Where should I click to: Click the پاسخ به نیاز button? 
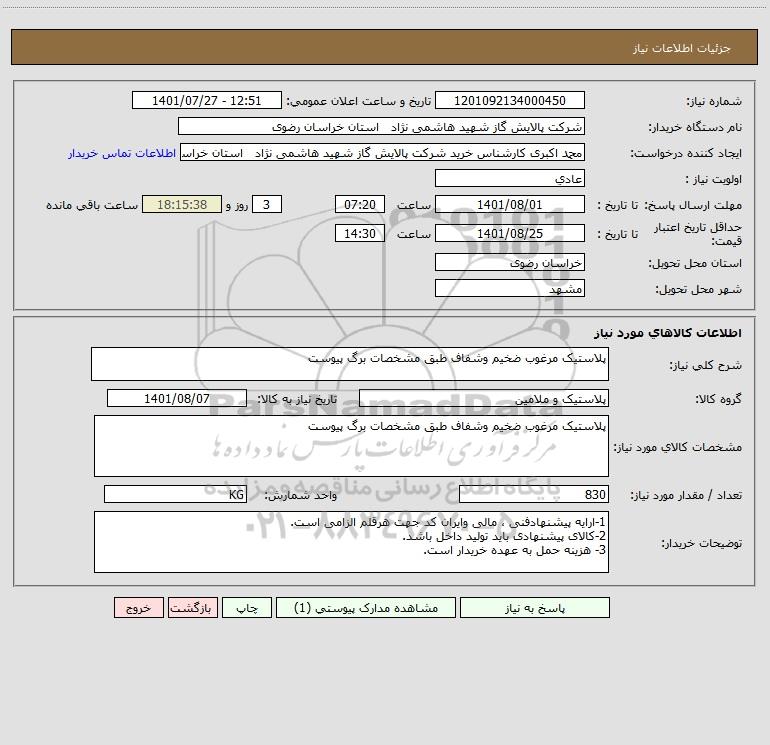(534, 608)
